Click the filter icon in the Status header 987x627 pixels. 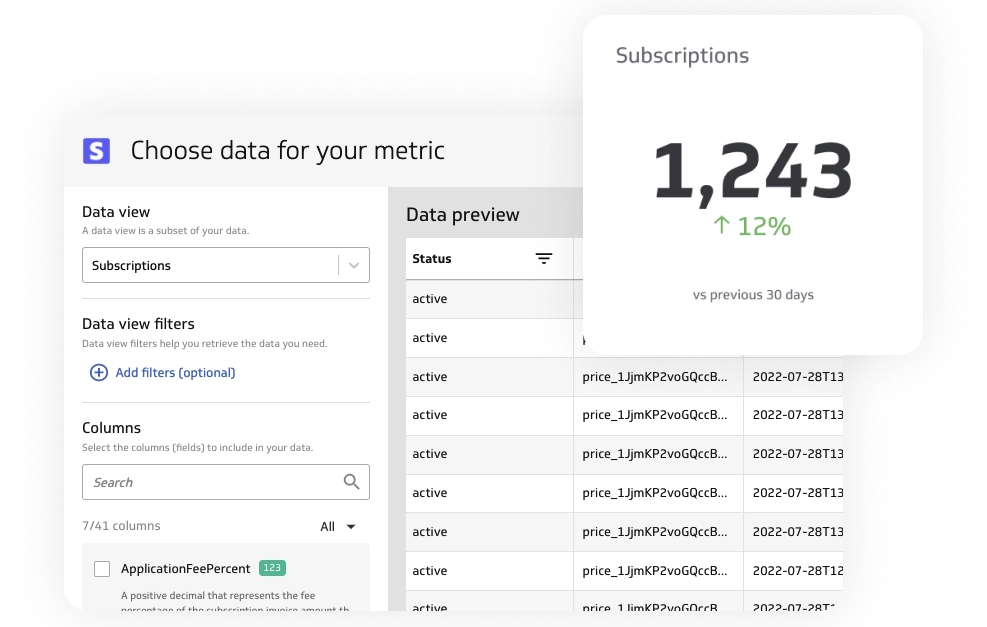544,258
